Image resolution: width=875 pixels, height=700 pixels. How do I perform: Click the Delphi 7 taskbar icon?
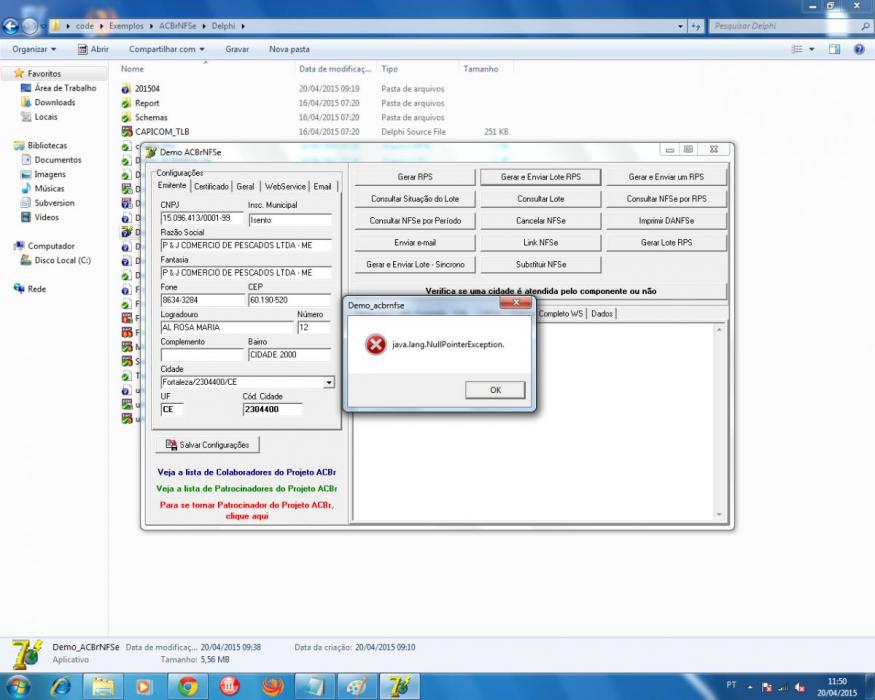click(x=398, y=686)
